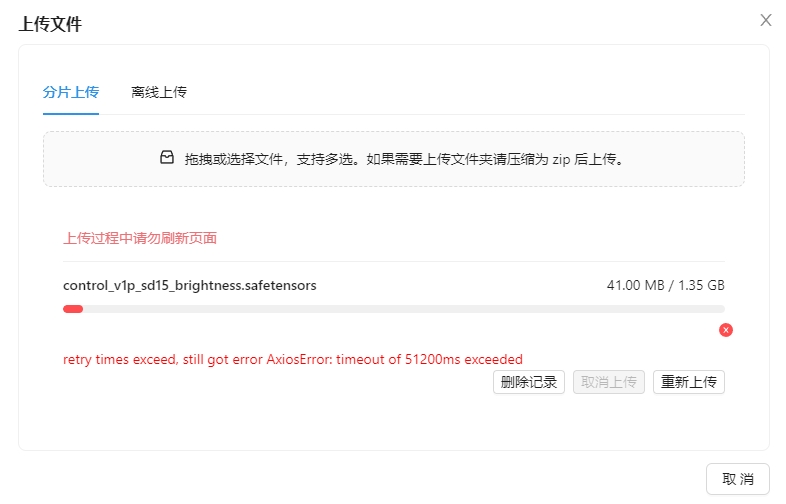The width and height of the screenshot is (786, 504).
Task: Open the 离线上传 tab
Action: tap(159, 92)
